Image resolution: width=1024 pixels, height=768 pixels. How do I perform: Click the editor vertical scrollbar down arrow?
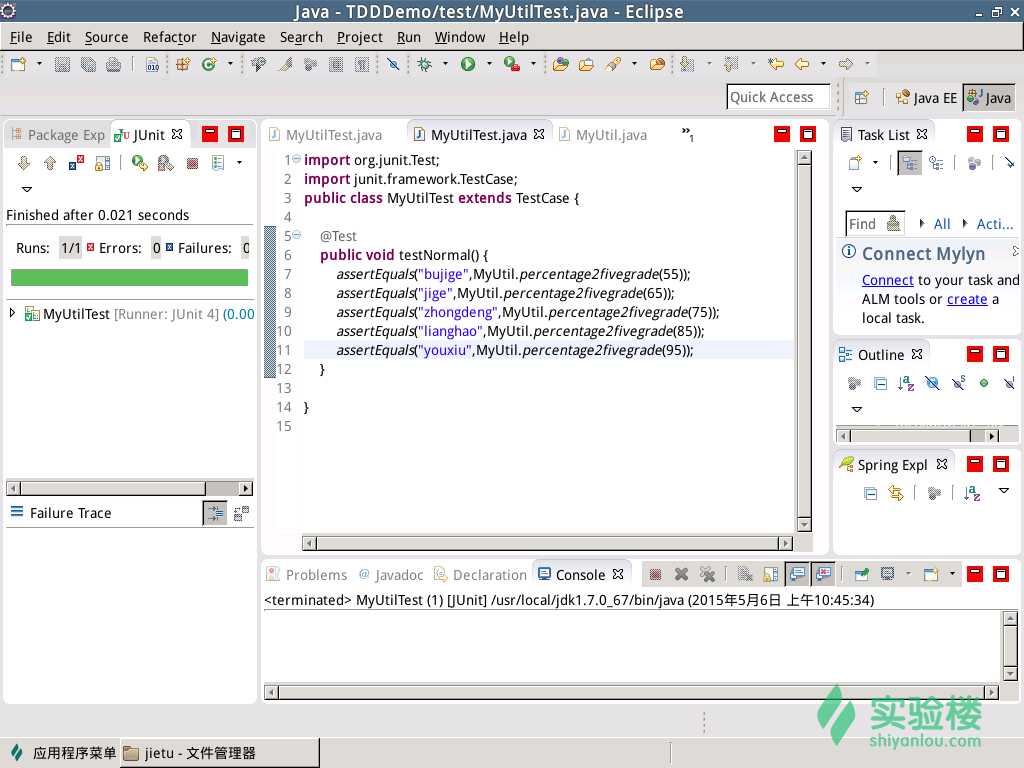pos(805,524)
